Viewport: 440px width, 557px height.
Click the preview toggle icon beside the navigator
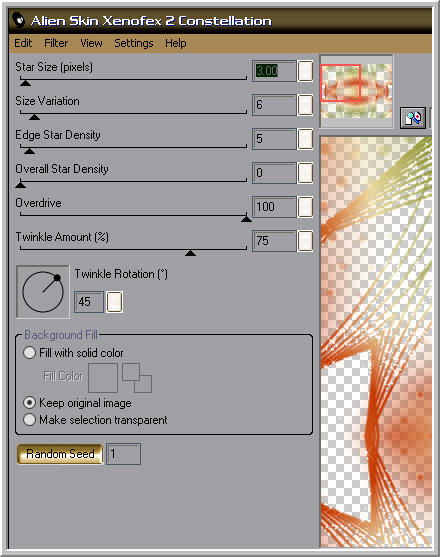[413, 118]
